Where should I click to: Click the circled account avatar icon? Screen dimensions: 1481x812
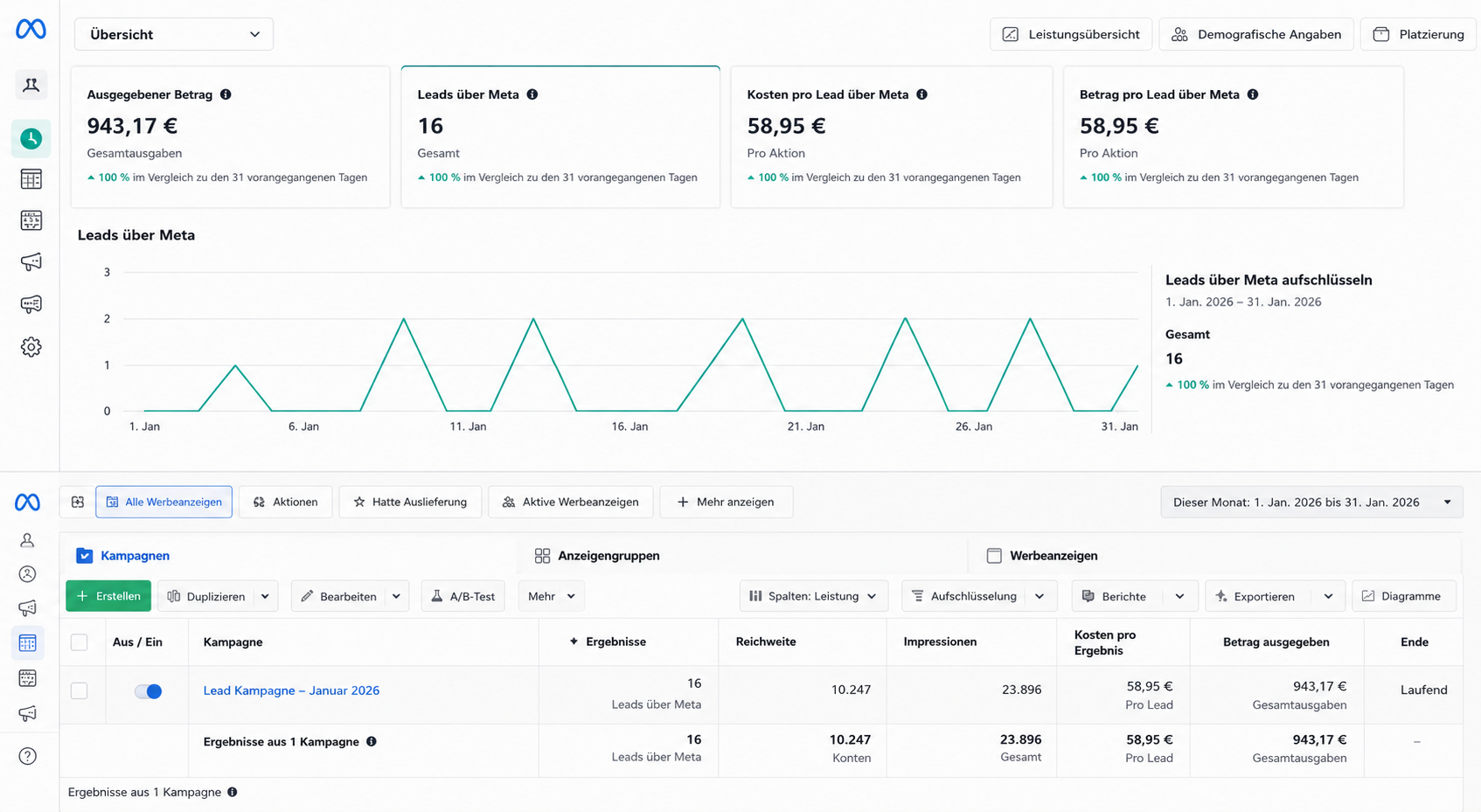(x=28, y=574)
